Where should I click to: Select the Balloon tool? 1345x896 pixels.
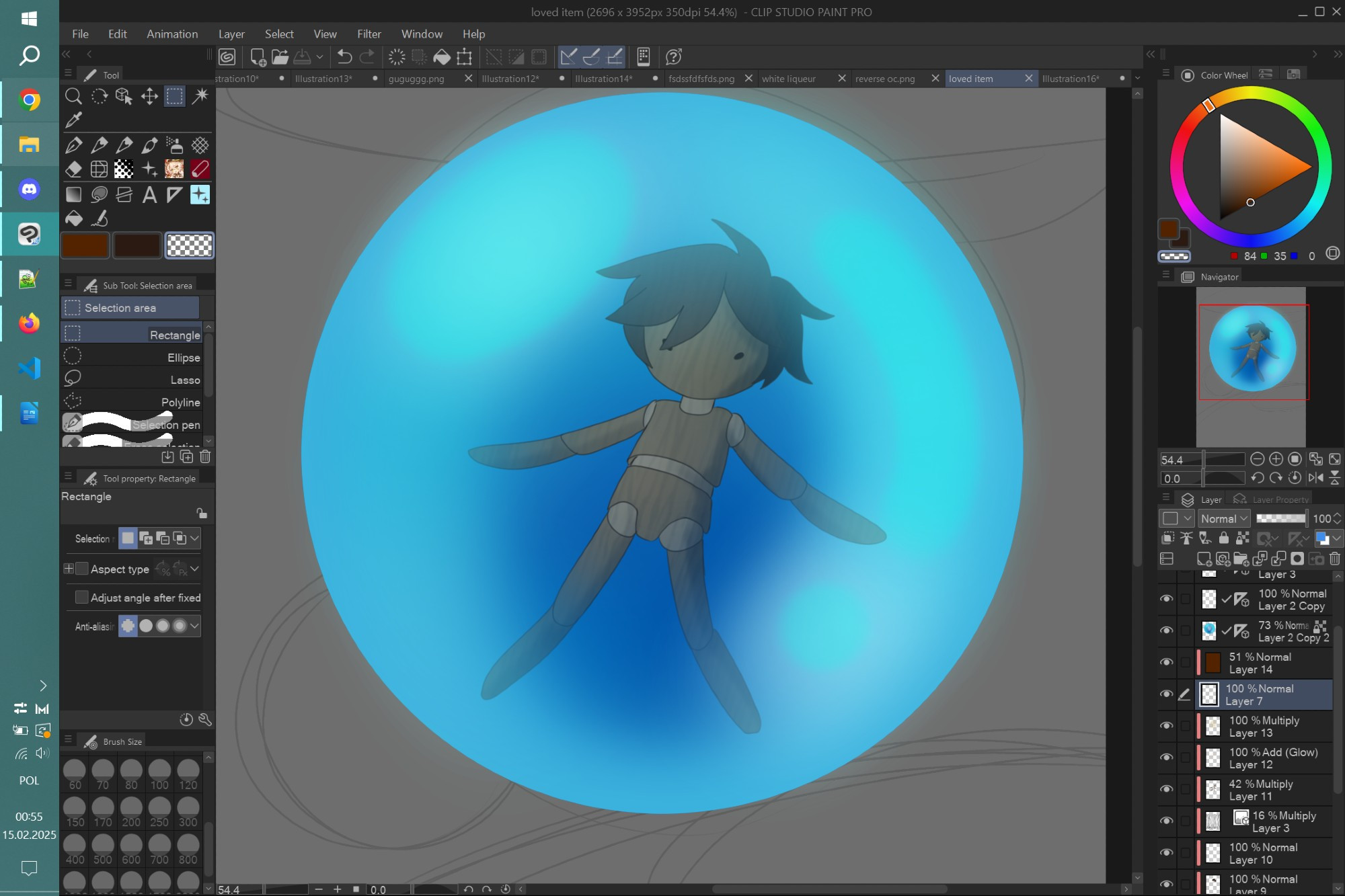click(99, 195)
